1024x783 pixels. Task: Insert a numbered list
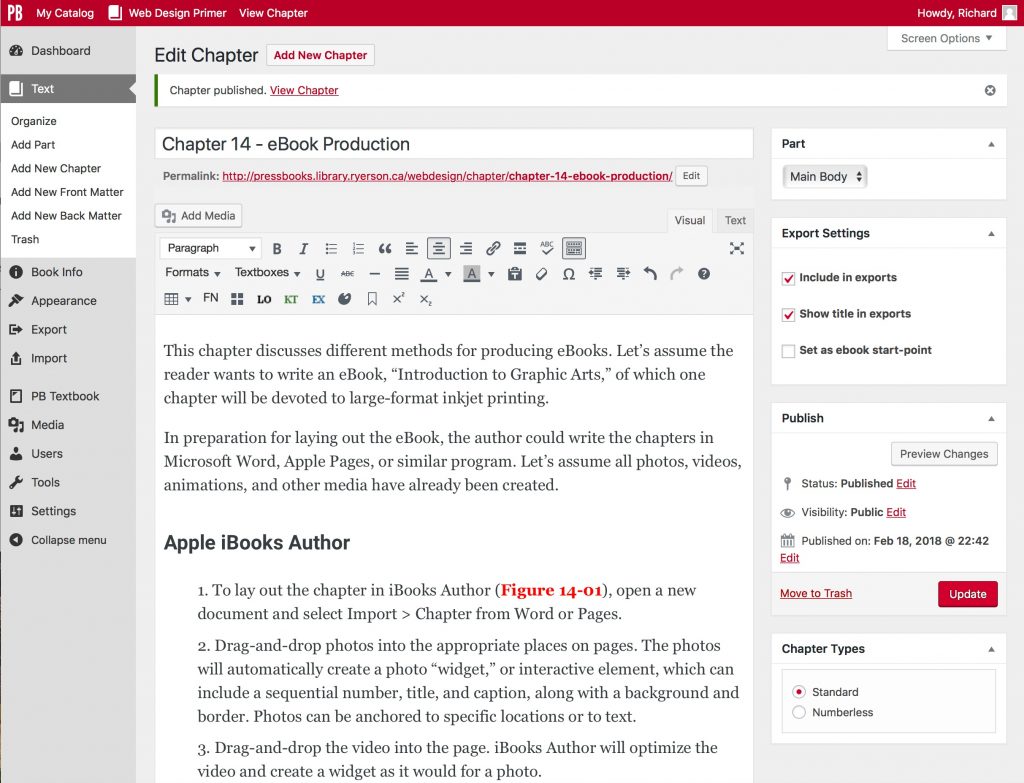click(358, 249)
